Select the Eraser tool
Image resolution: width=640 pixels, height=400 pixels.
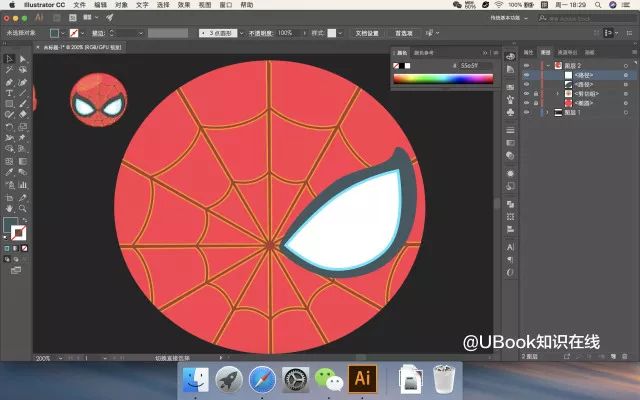(x=23, y=115)
